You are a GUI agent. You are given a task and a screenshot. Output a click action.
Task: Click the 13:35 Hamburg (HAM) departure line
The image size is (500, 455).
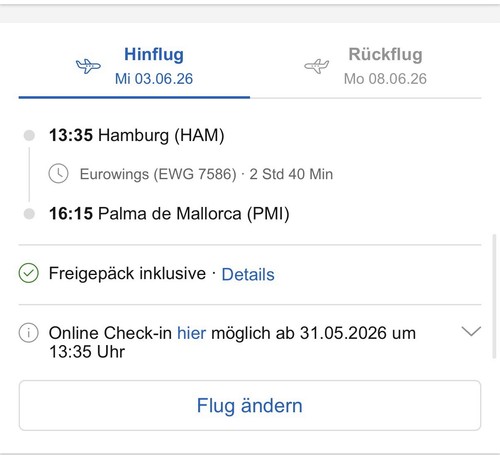(136, 135)
